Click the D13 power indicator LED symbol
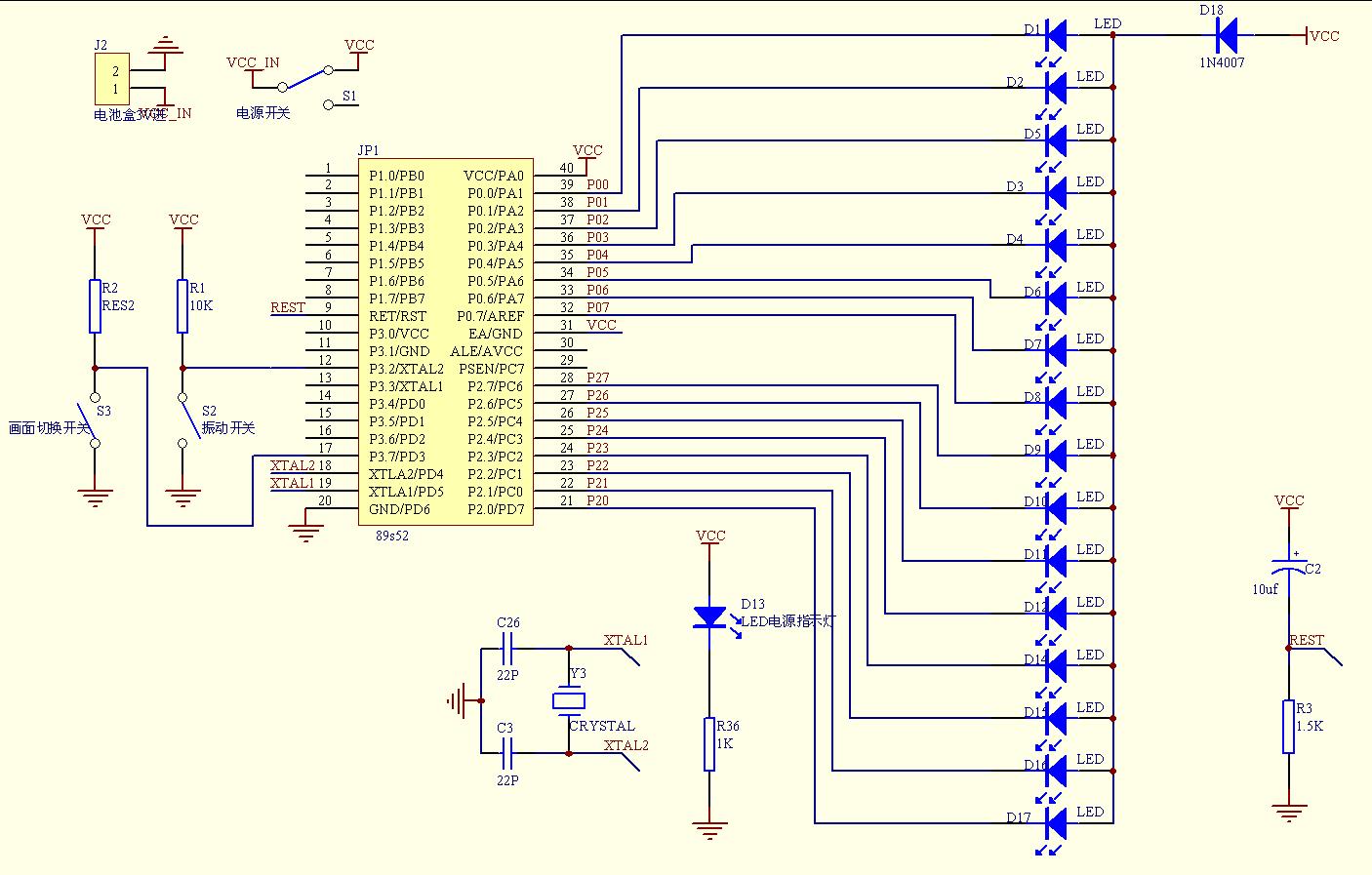Viewport: 1372px width, 875px height. point(709,616)
